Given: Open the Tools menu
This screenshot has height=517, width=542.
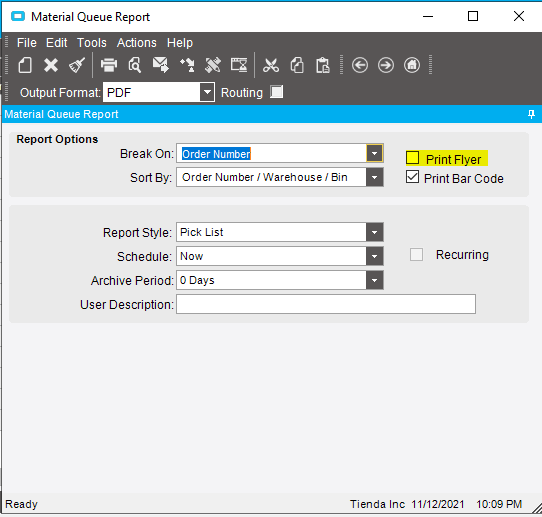Looking at the screenshot, I should pos(92,43).
